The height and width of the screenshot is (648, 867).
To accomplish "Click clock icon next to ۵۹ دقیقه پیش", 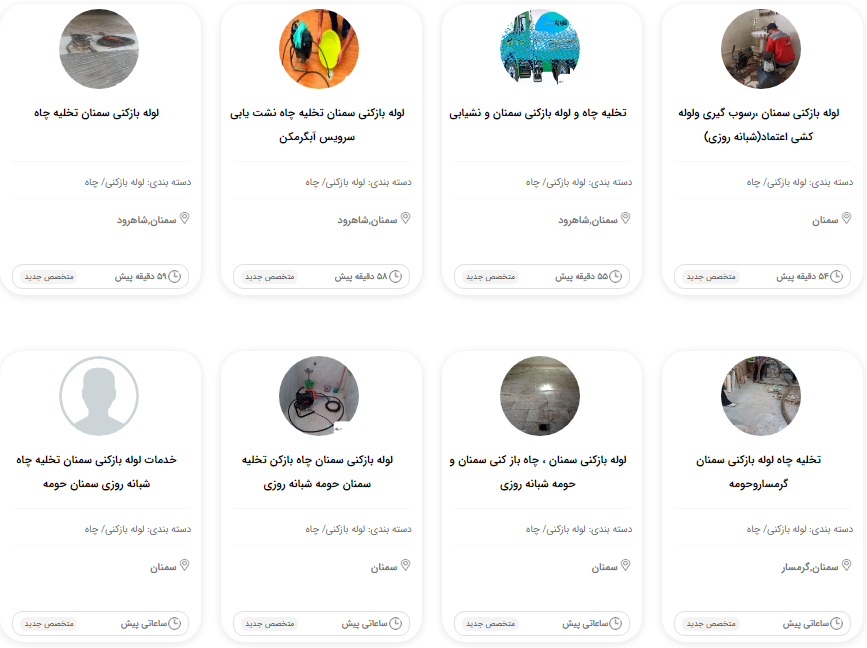I will tap(174, 276).
